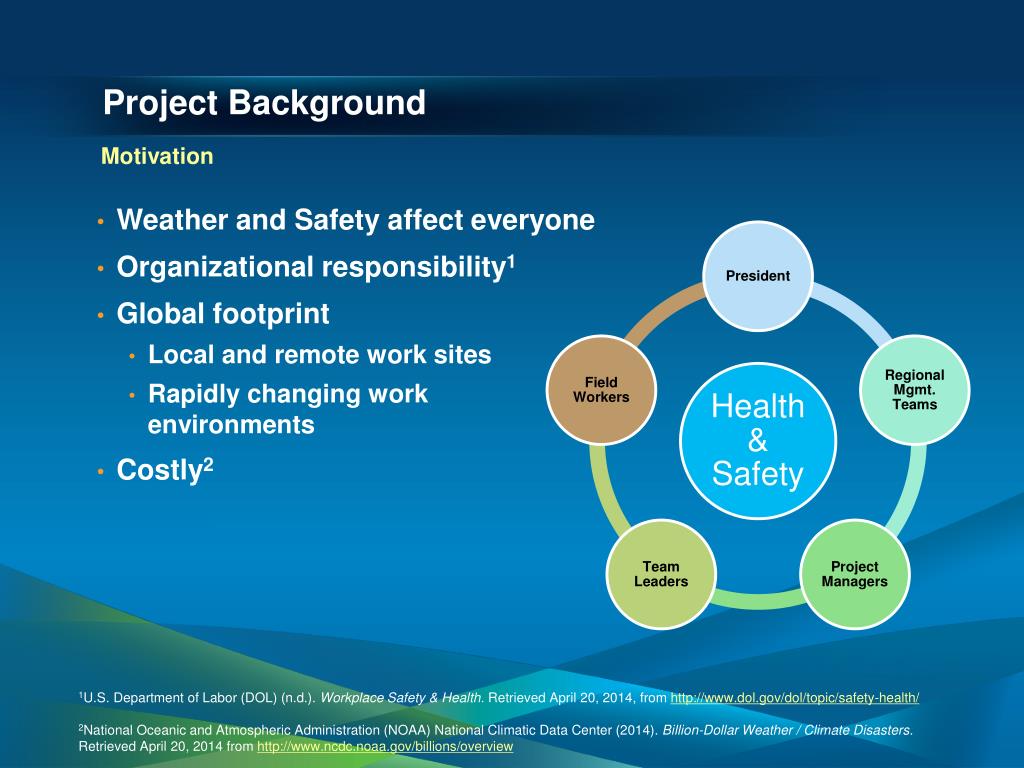Click the 'Weather and Safety affect everyone' bullet
Image resolution: width=1024 pixels, height=768 pixels.
[x=355, y=219]
